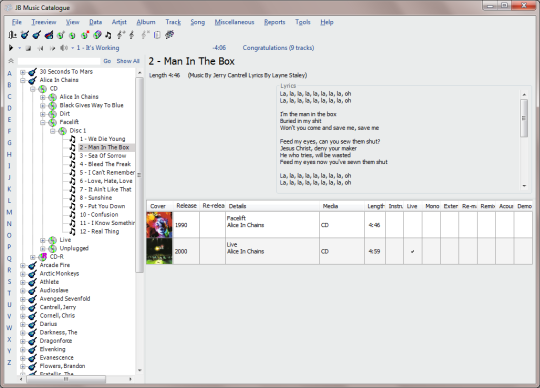Click the Facelift album cover thumbnail
The height and width of the screenshot is (388, 540).
(159, 225)
